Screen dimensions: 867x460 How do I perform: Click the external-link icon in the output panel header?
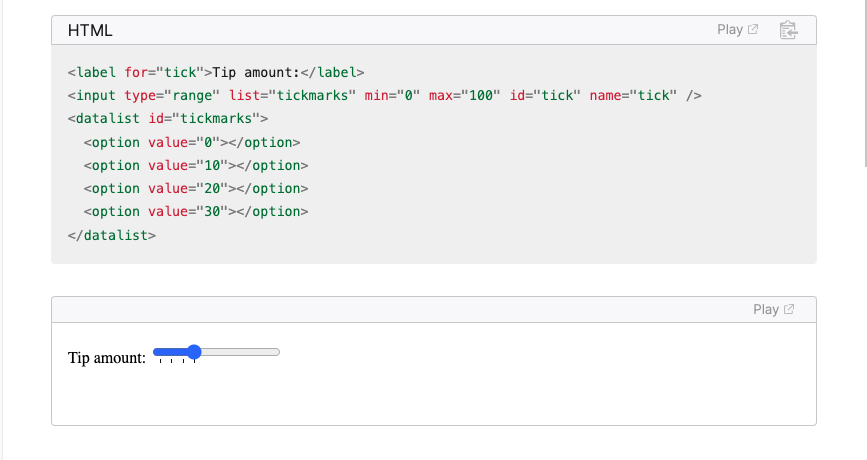[x=789, y=309]
